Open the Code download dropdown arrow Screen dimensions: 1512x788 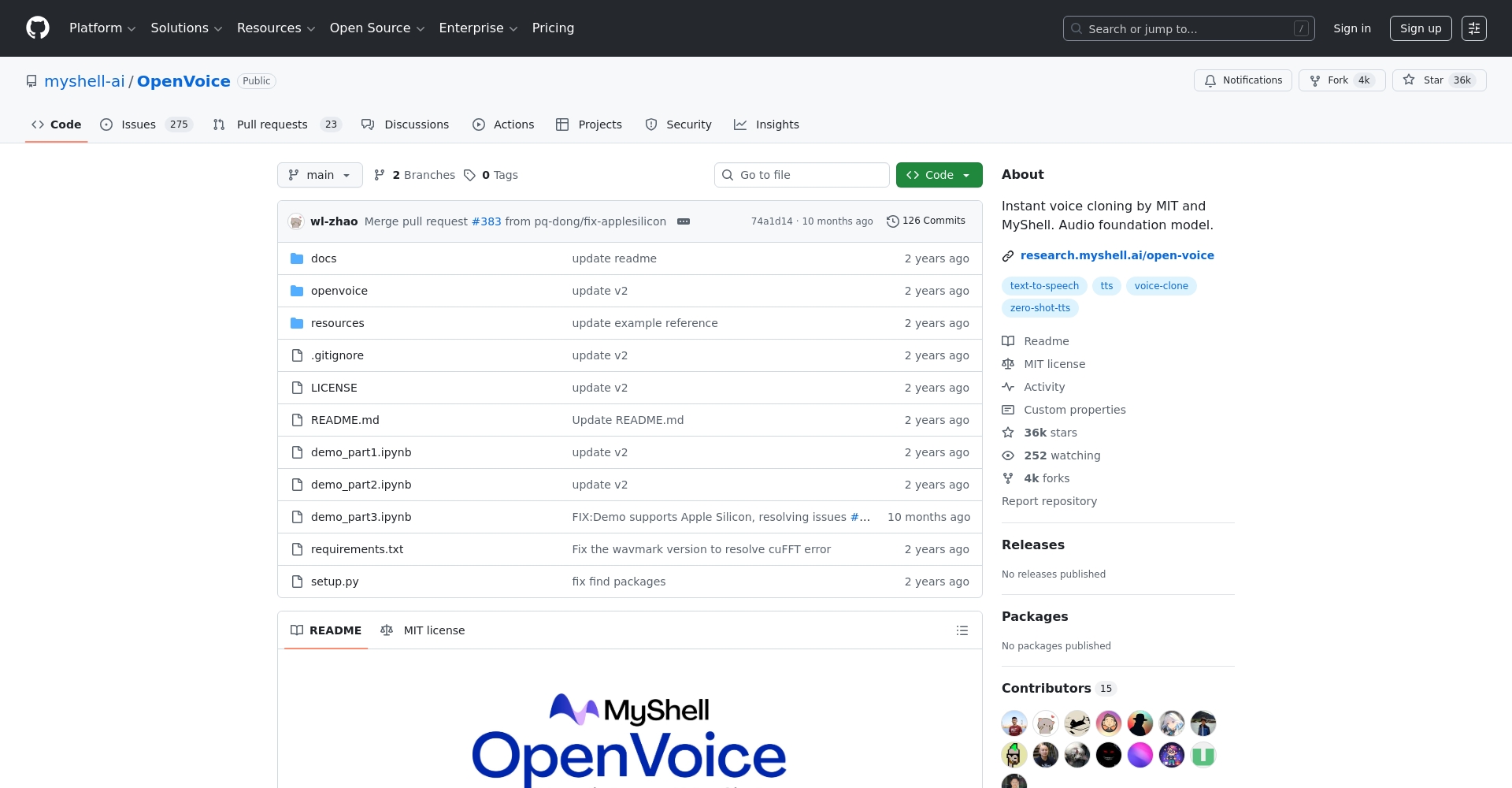click(x=967, y=174)
